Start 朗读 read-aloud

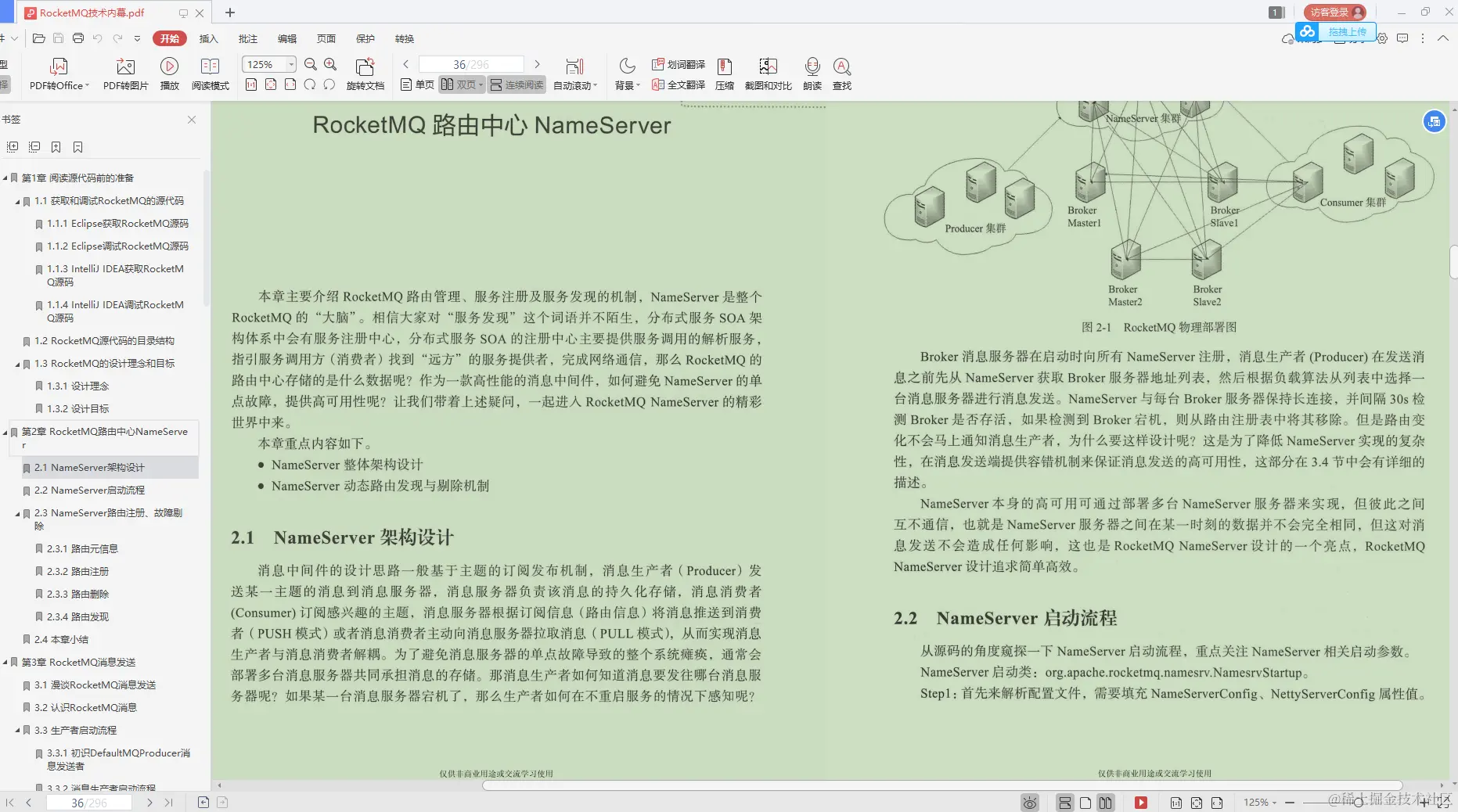click(x=812, y=74)
